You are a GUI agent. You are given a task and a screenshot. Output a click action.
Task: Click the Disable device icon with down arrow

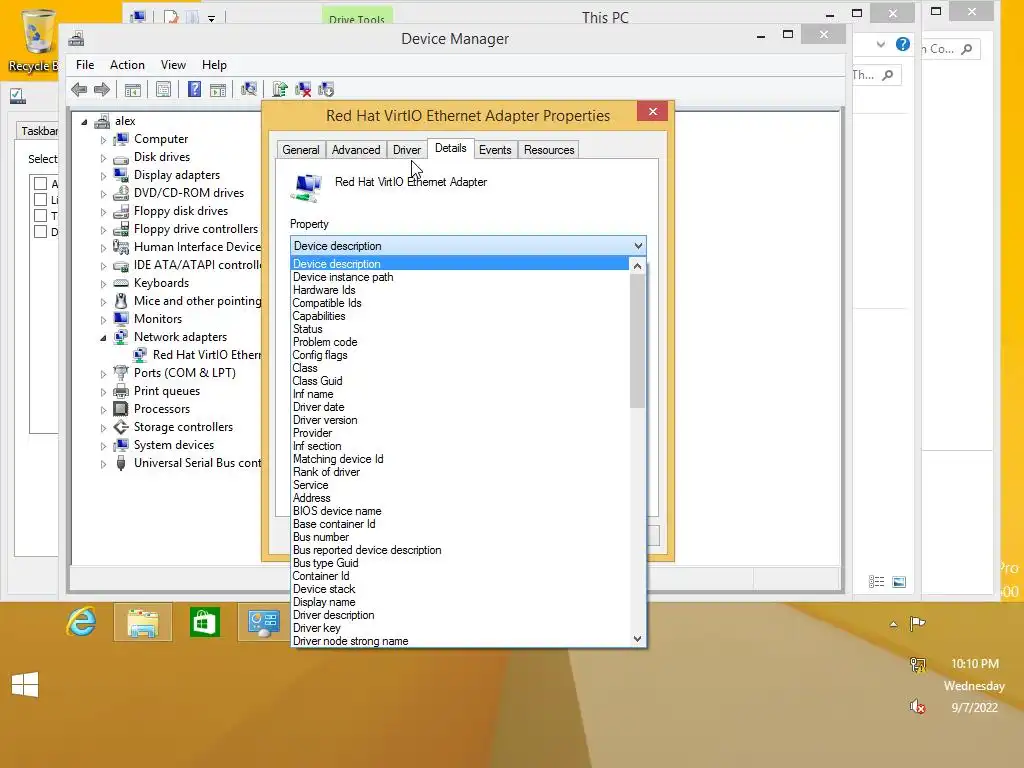pyautogui.click(x=326, y=89)
